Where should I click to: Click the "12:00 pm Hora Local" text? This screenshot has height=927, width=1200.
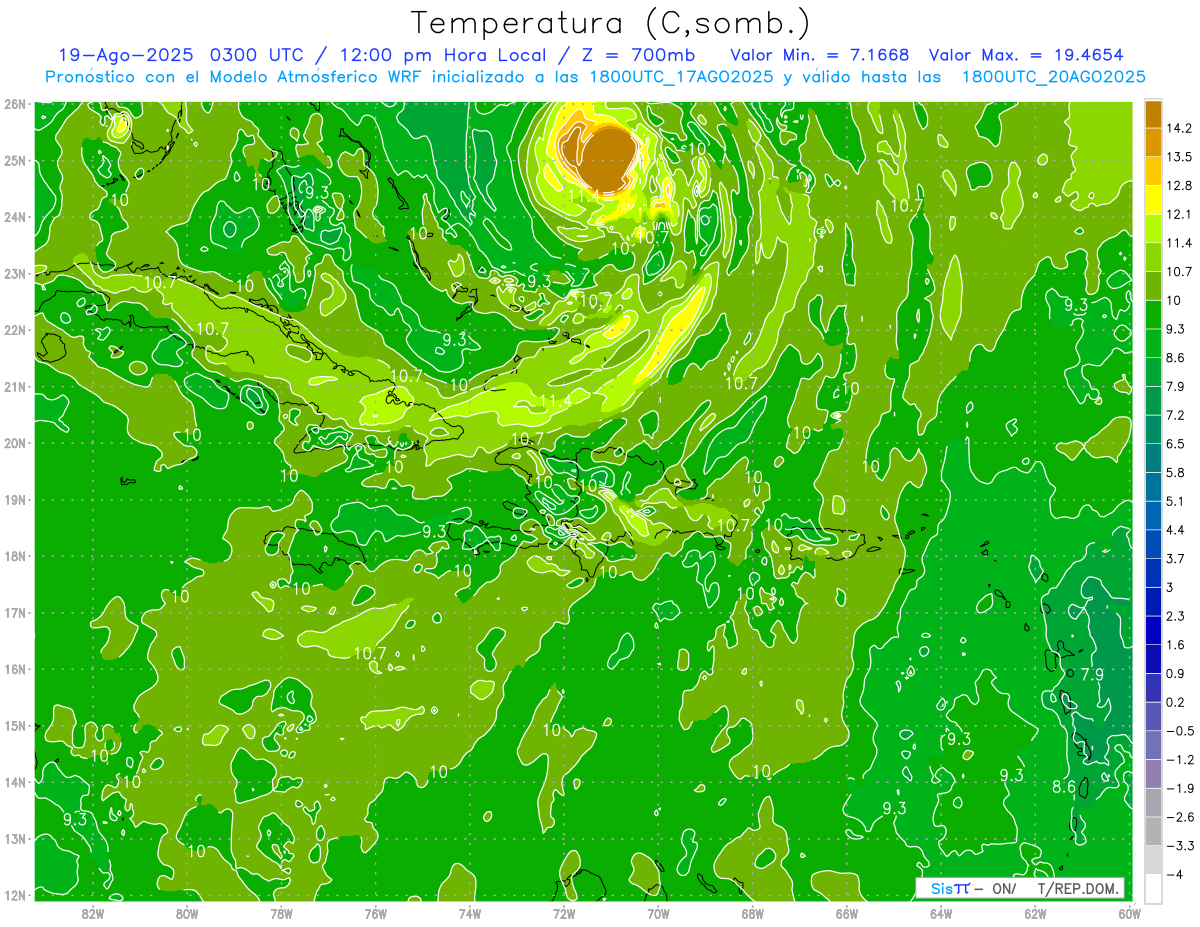(445, 54)
